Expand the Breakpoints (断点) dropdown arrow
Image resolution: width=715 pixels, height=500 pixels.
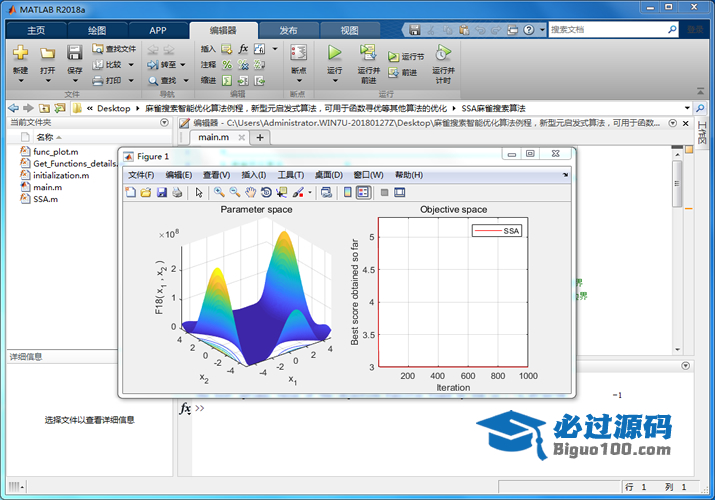[299, 81]
